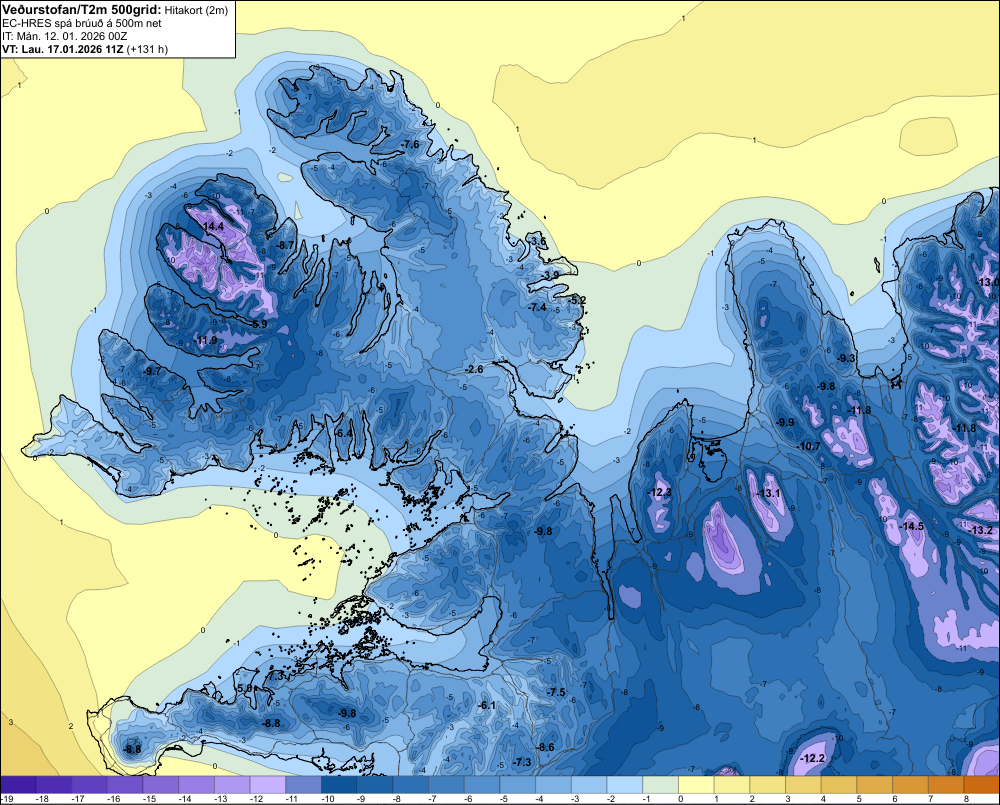Click the '-7.5' temperature value on the map
This screenshot has width=1000, height=805.
pos(555,692)
